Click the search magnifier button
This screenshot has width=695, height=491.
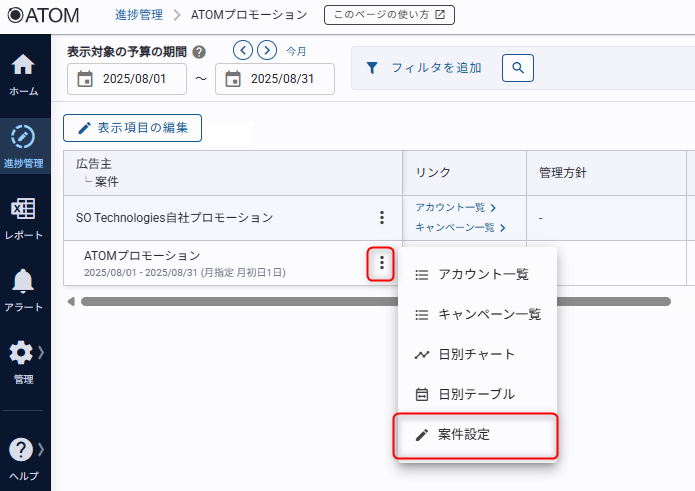coord(518,68)
